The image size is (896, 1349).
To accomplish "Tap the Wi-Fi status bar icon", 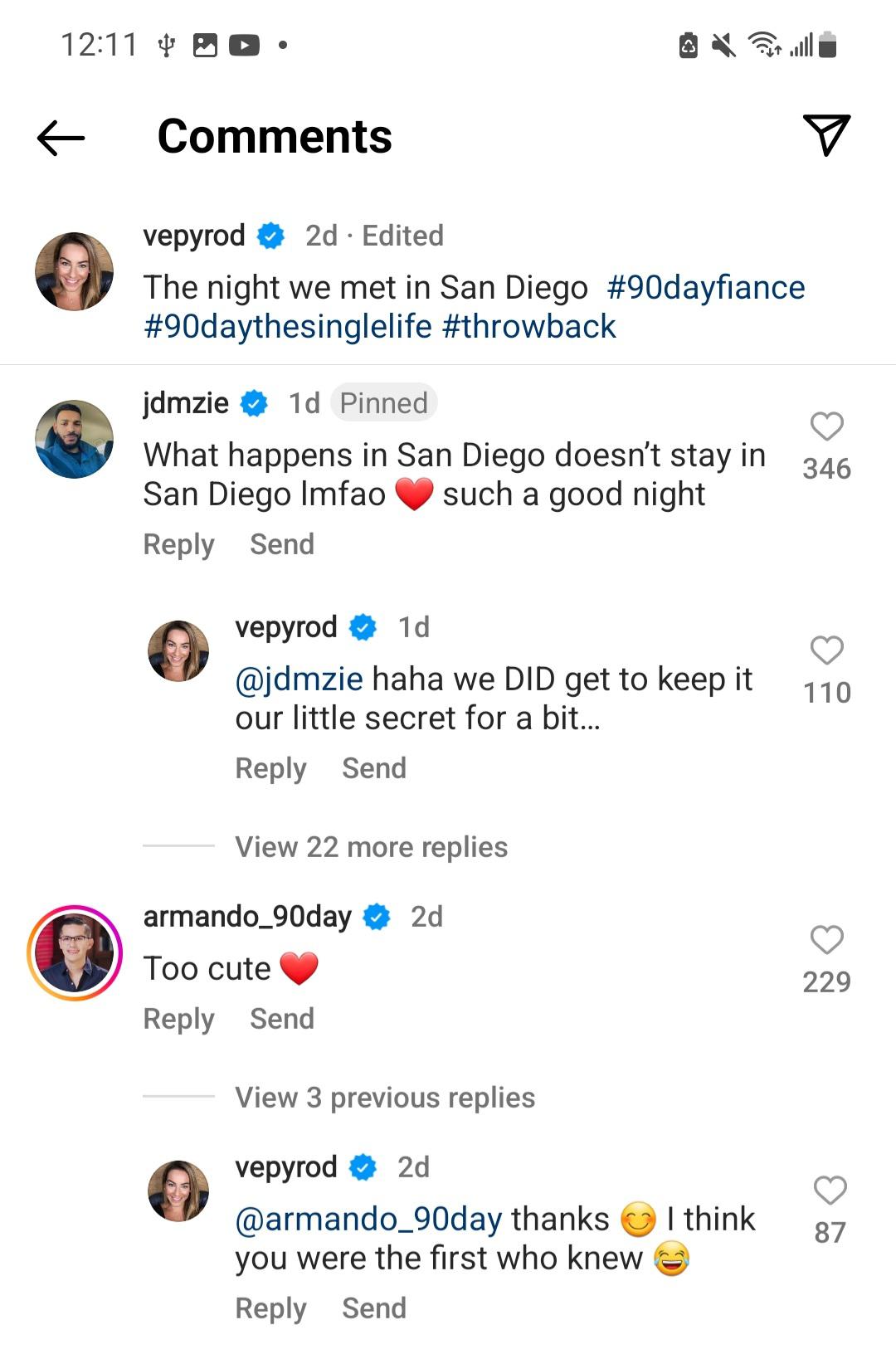I will click(764, 44).
